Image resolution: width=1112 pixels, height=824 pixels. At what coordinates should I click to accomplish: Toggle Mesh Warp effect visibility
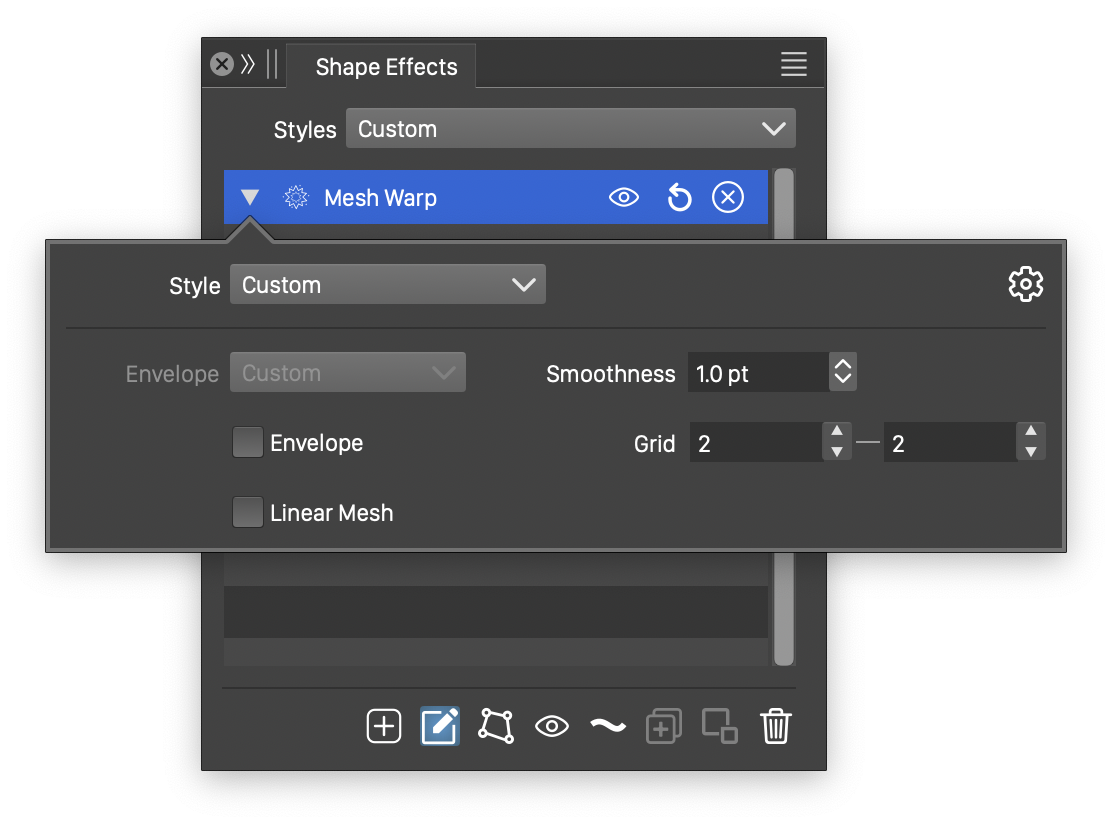[x=624, y=198]
